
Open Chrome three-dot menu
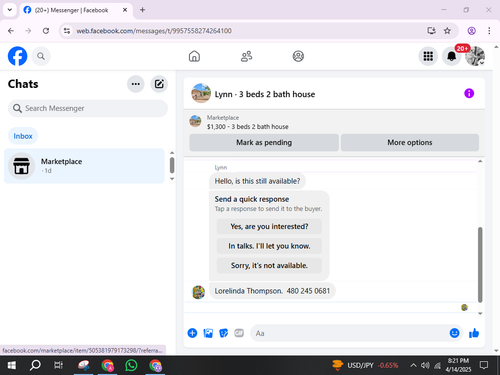489,31
